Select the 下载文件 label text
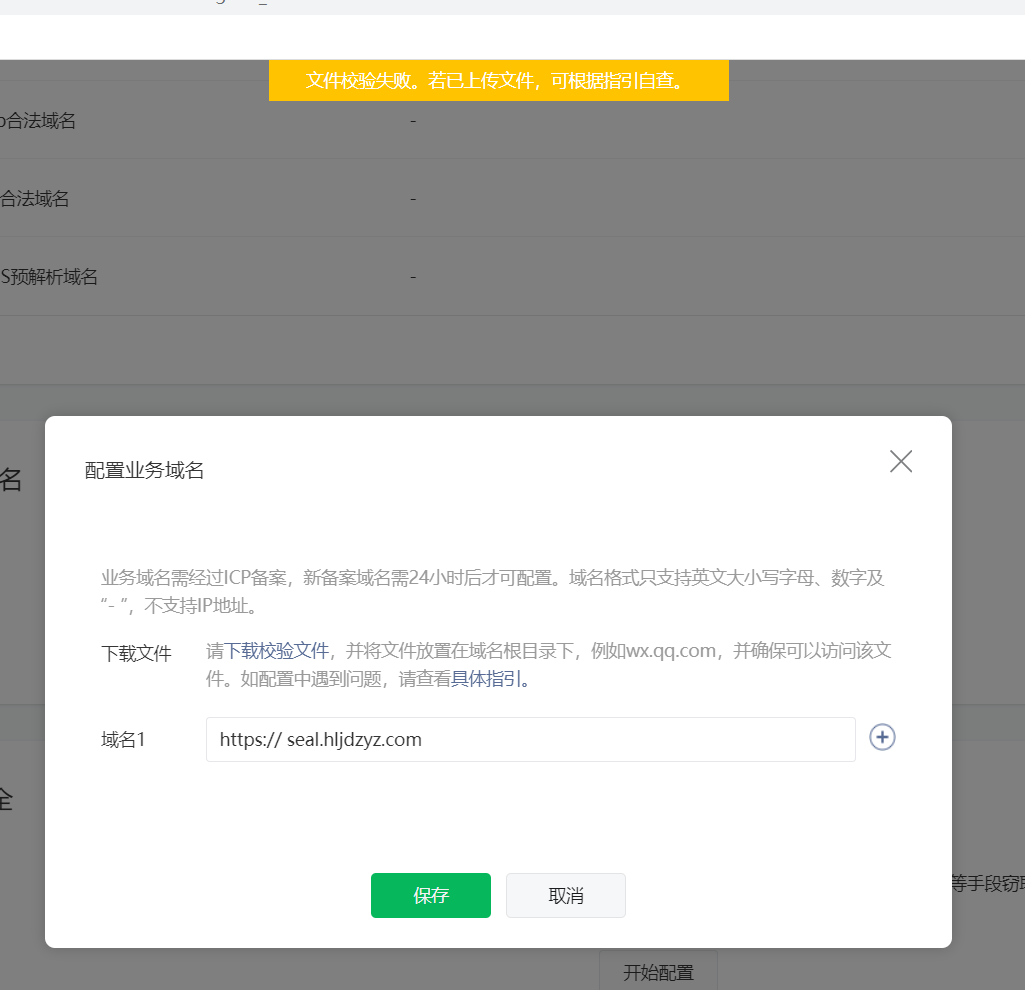 click(x=136, y=653)
